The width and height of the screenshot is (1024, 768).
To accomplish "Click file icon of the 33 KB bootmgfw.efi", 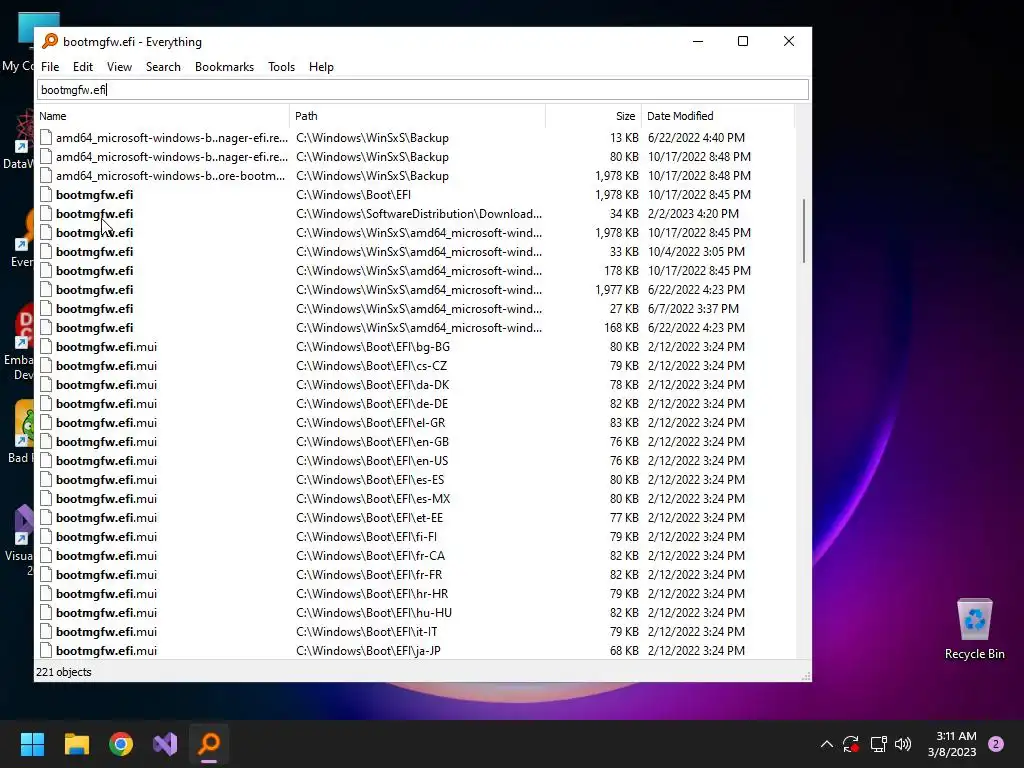I will point(46,251).
